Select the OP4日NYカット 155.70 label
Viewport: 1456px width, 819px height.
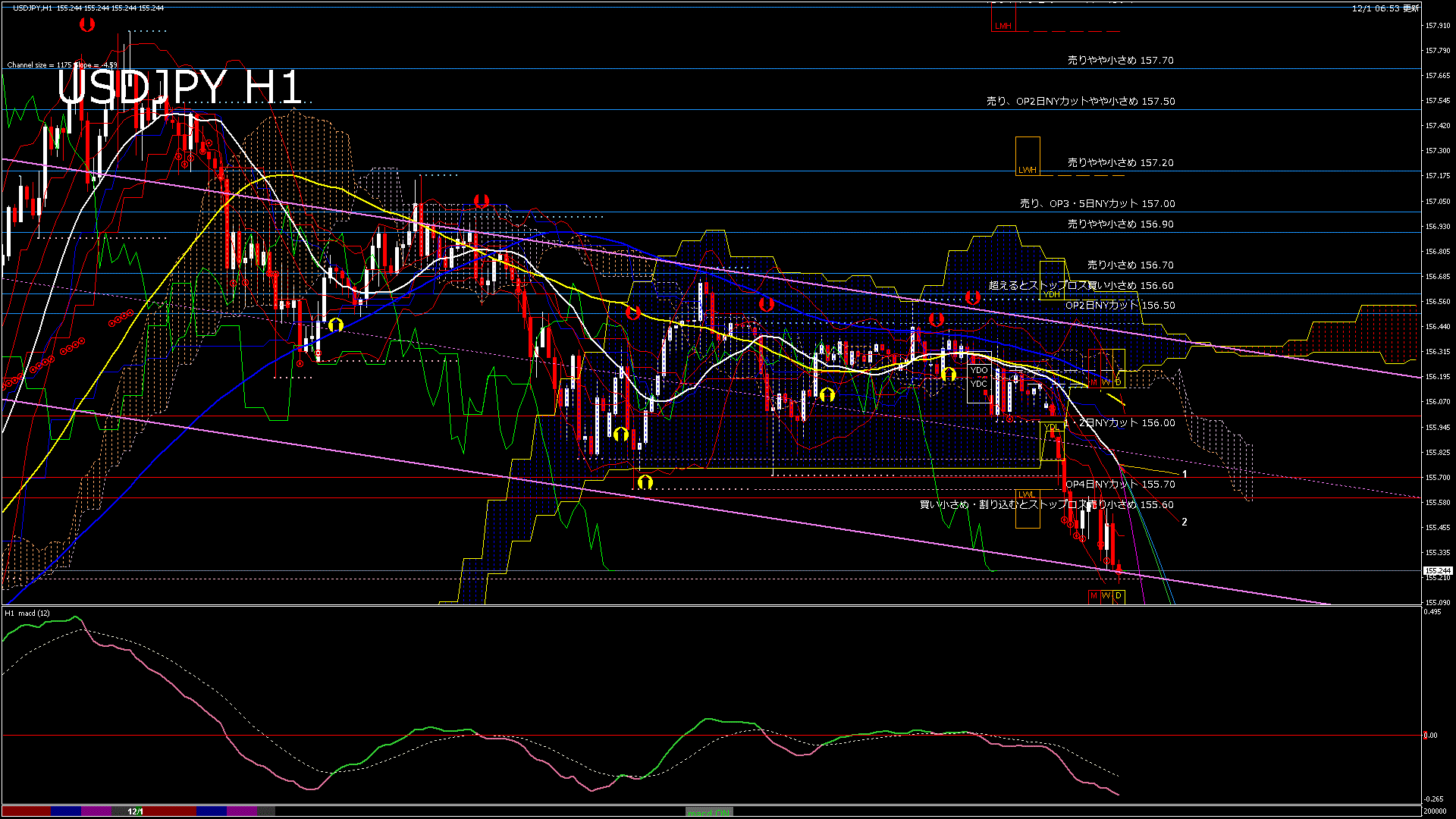[1119, 485]
